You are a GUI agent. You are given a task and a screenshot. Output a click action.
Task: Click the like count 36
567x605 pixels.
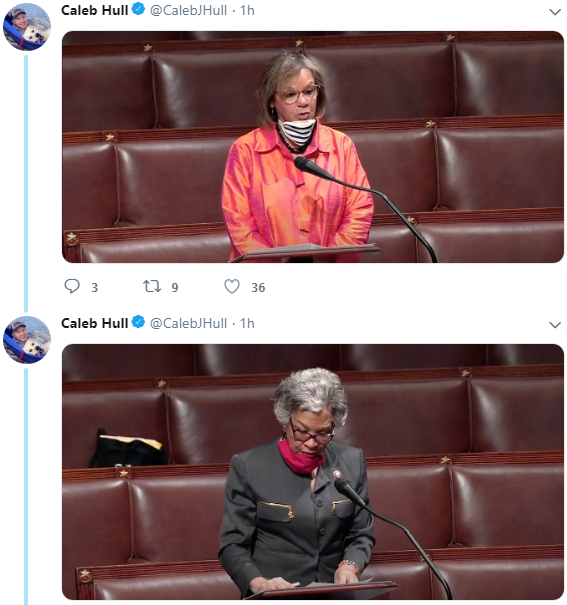pyautogui.click(x=258, y=287)
